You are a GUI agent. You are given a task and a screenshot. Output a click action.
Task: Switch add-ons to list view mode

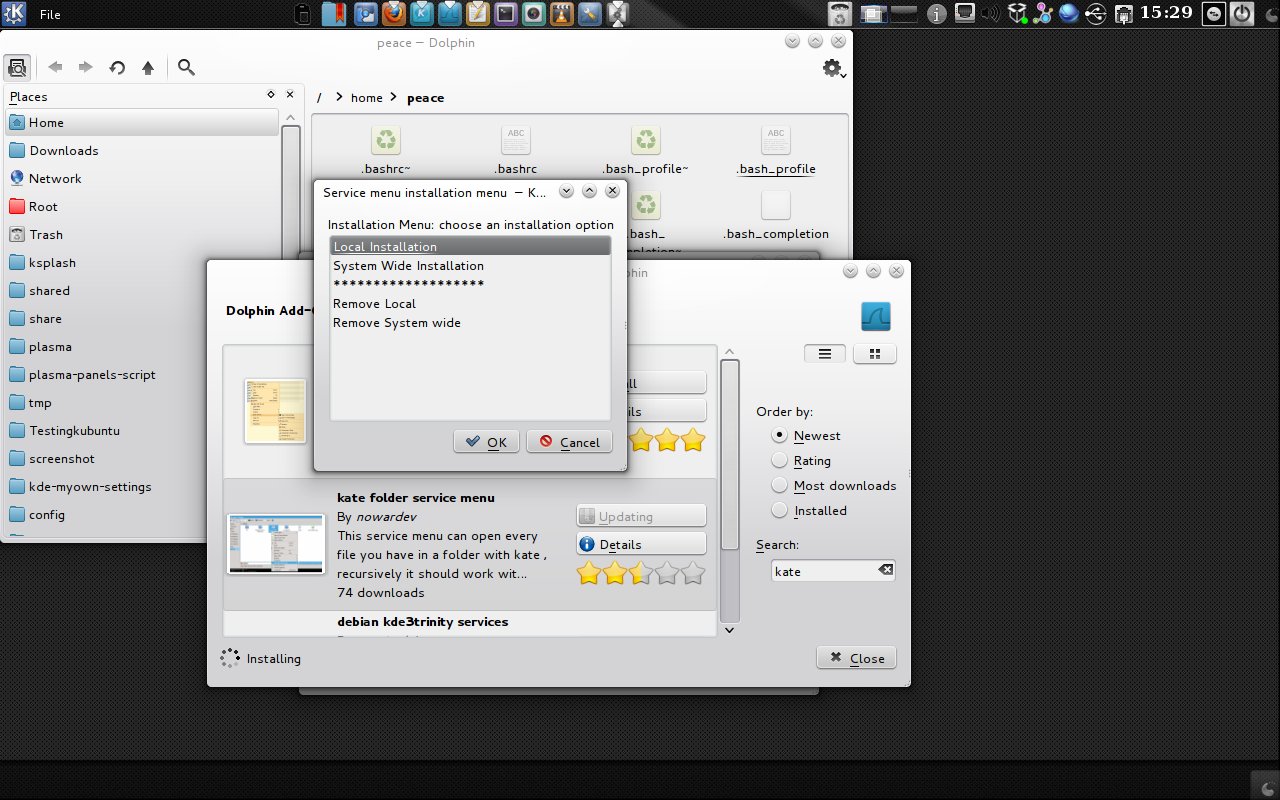tap(825, 353)
